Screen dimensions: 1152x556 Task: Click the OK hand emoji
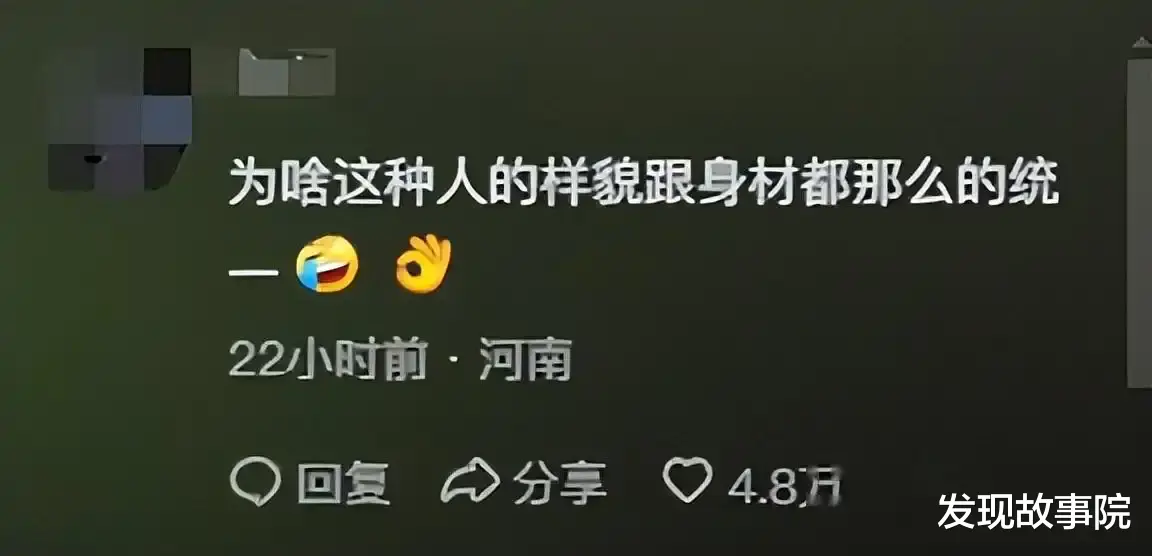[423, 264]
